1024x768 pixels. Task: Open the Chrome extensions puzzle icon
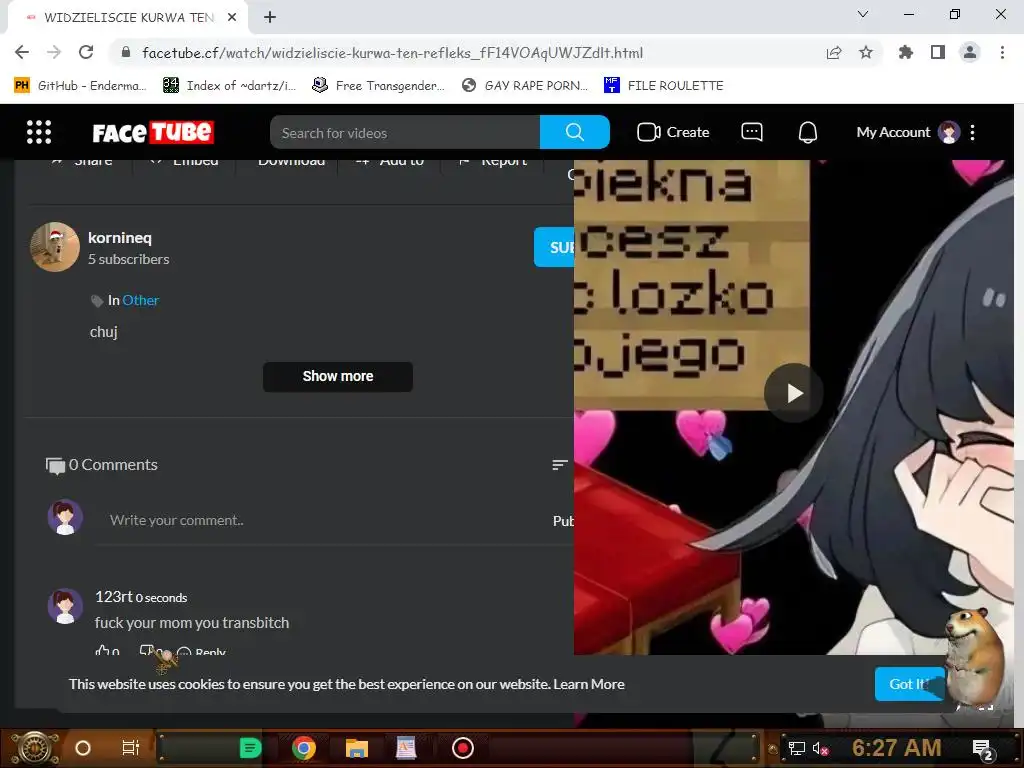pyautogui.click(x=906, y=52)
